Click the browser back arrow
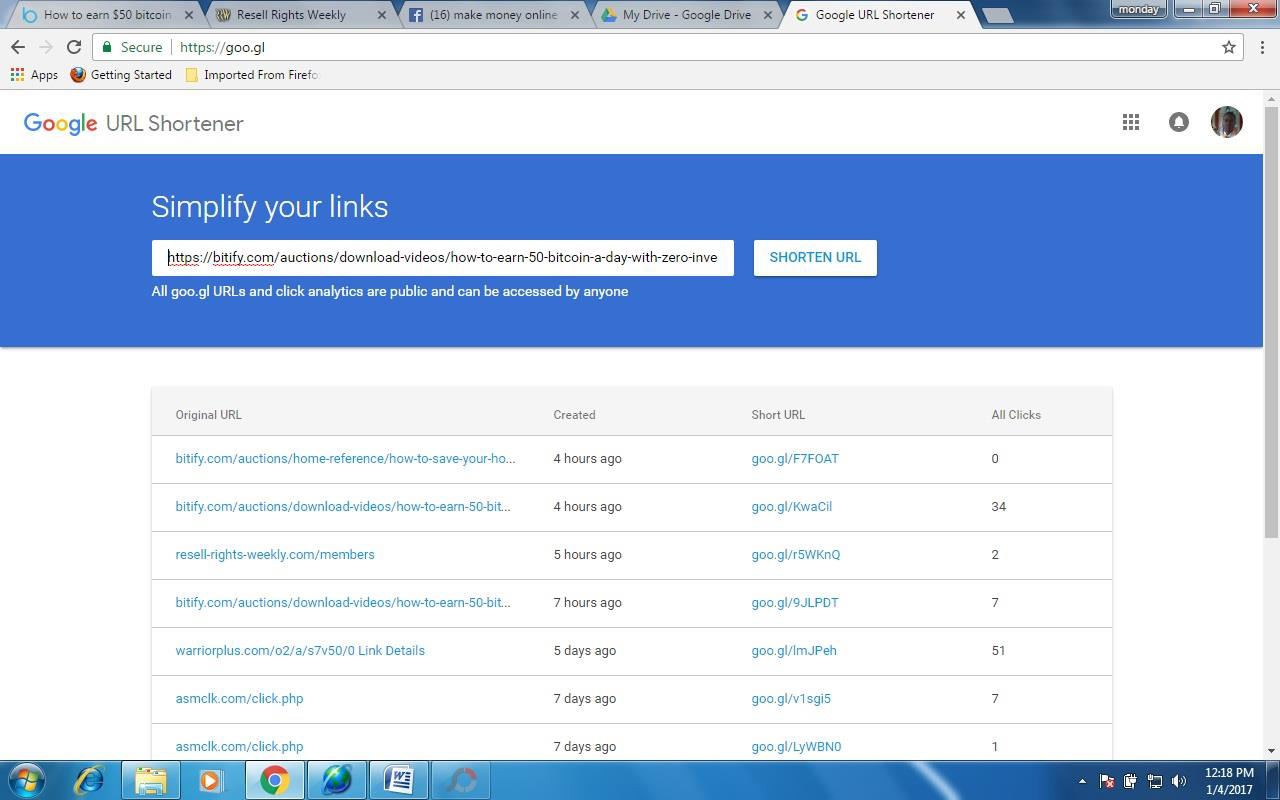The width and height of the screenshot is (1280, 800). click(x=18, y=47)
